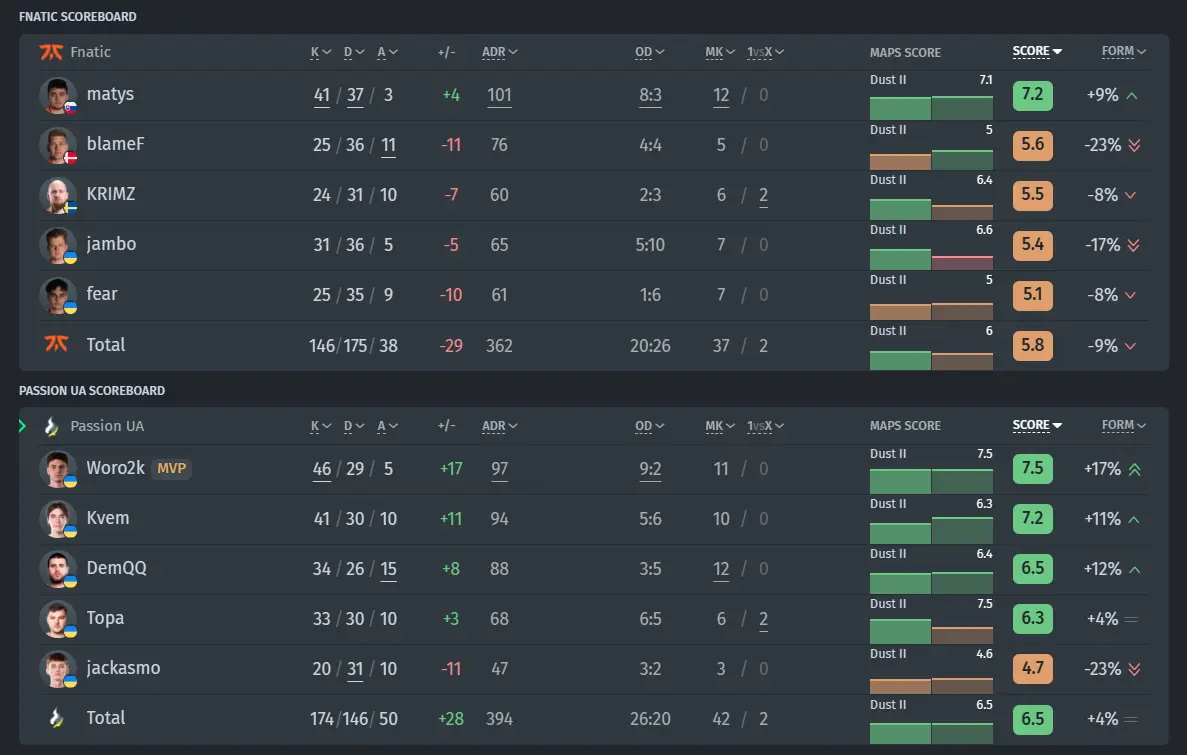Click Kvem form up-arrow icon

click(1134, 519)
